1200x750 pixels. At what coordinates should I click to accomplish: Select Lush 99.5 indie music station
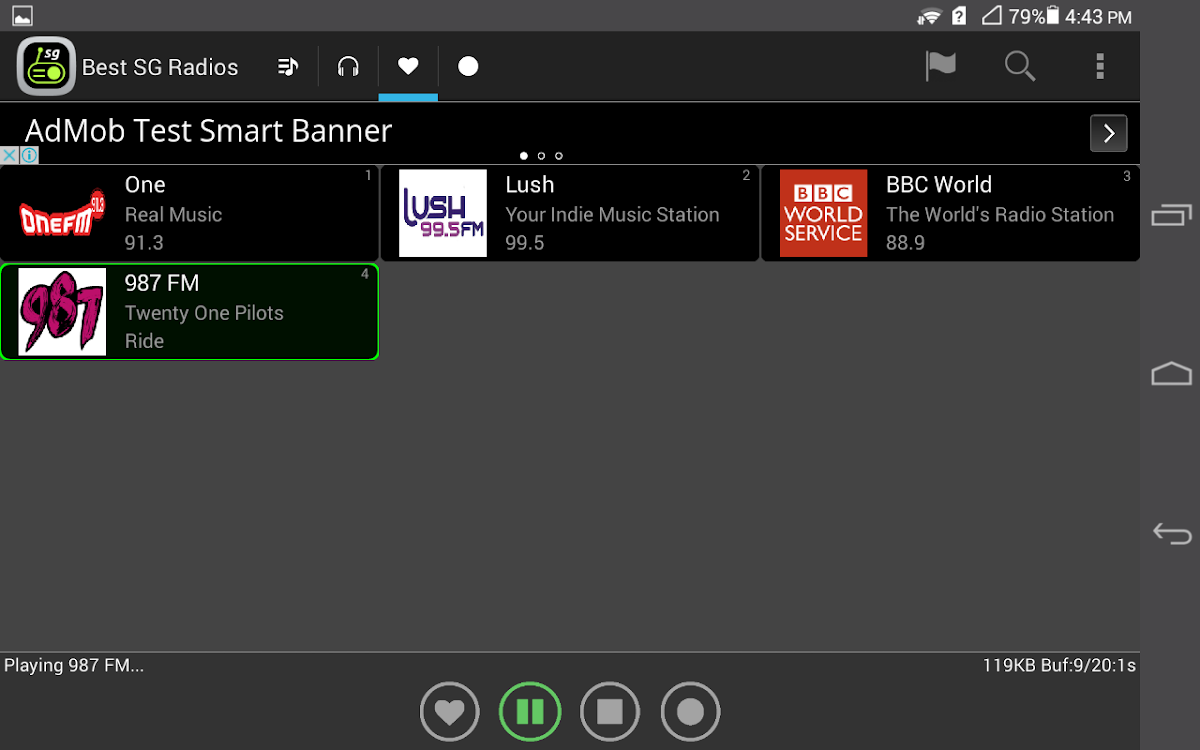(570, 214)
